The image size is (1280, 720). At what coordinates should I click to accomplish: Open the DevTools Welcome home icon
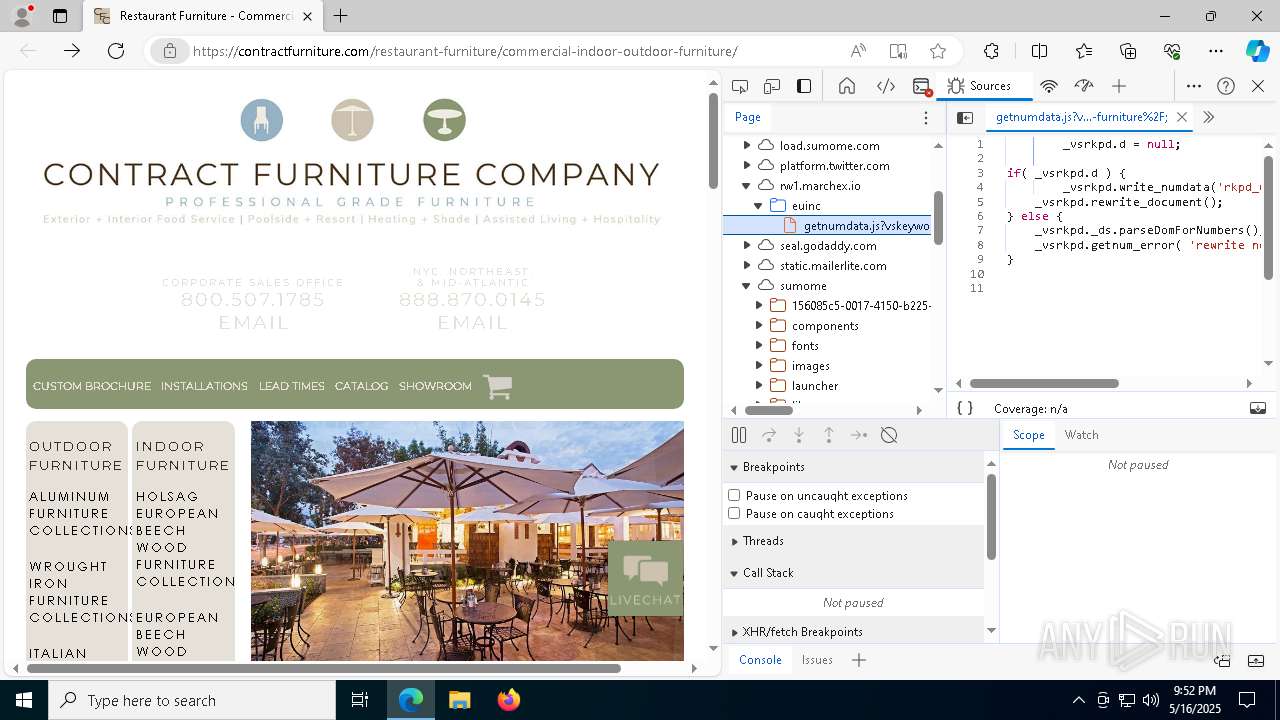(847, 86)
